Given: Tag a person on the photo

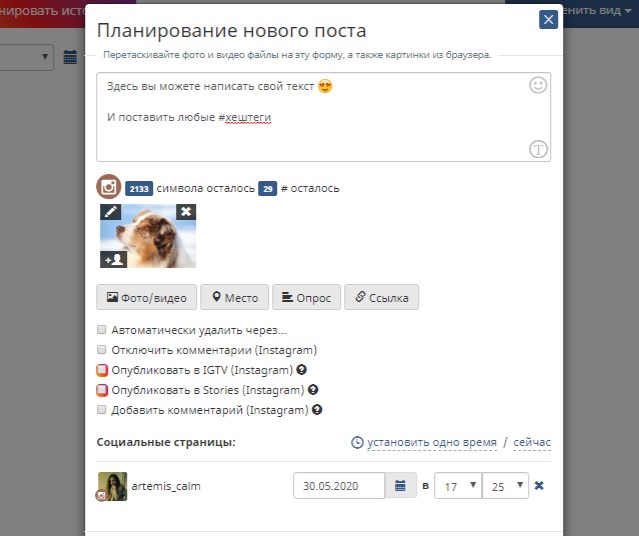Looking at the screenshot, I should [114, 260].
